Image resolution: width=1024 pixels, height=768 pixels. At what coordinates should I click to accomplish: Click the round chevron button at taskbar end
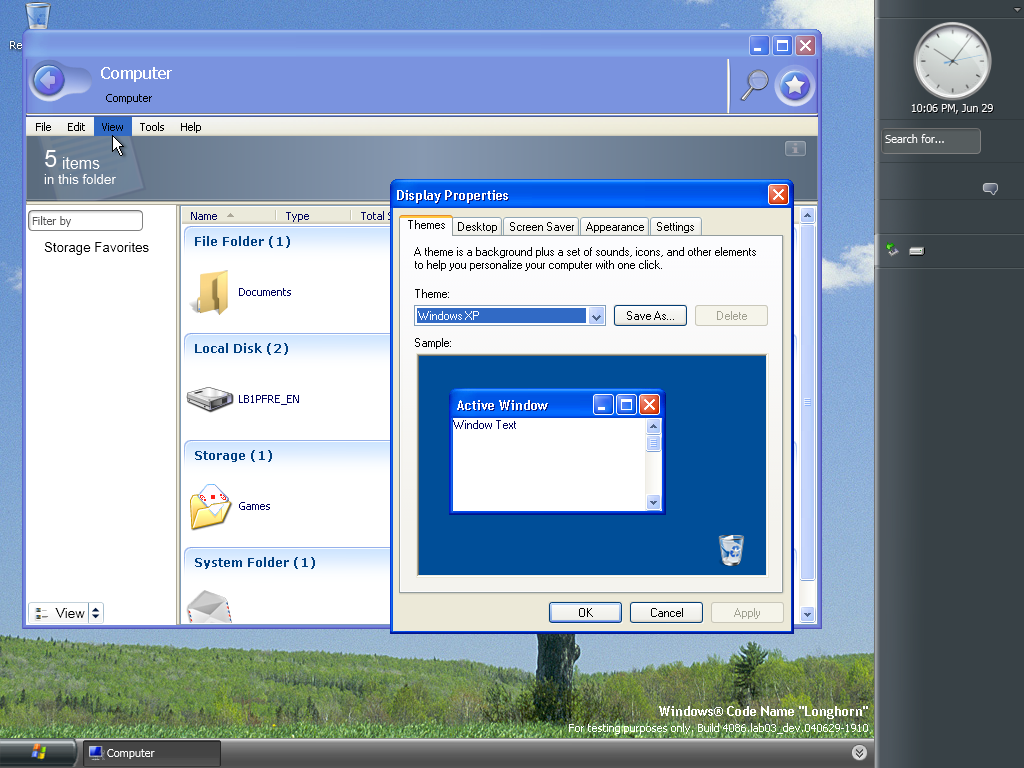(x=859, y=752)
